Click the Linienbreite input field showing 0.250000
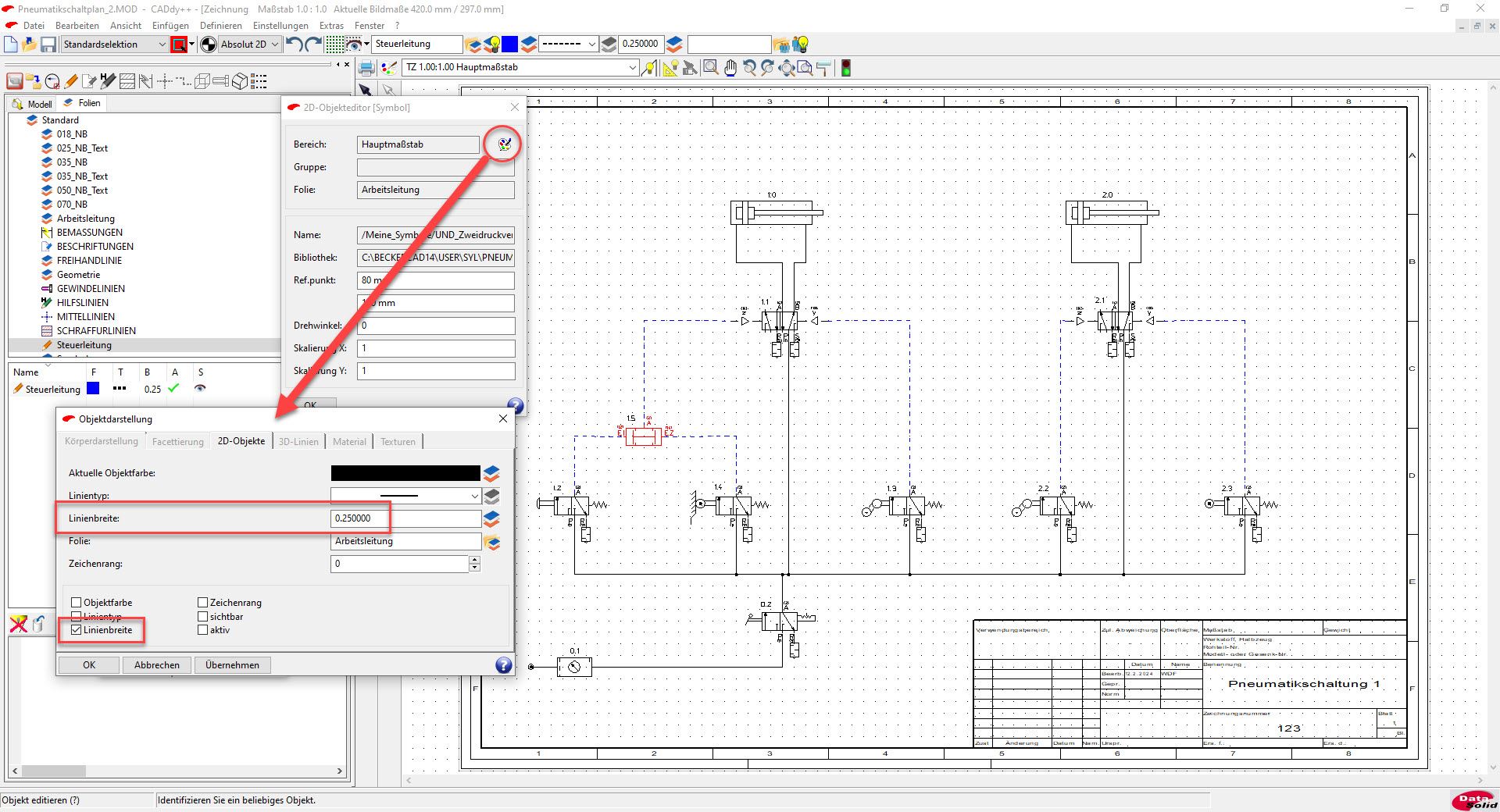Image resolution: width=1500 pixels, height=812 pixels. [x=405, y=518]
